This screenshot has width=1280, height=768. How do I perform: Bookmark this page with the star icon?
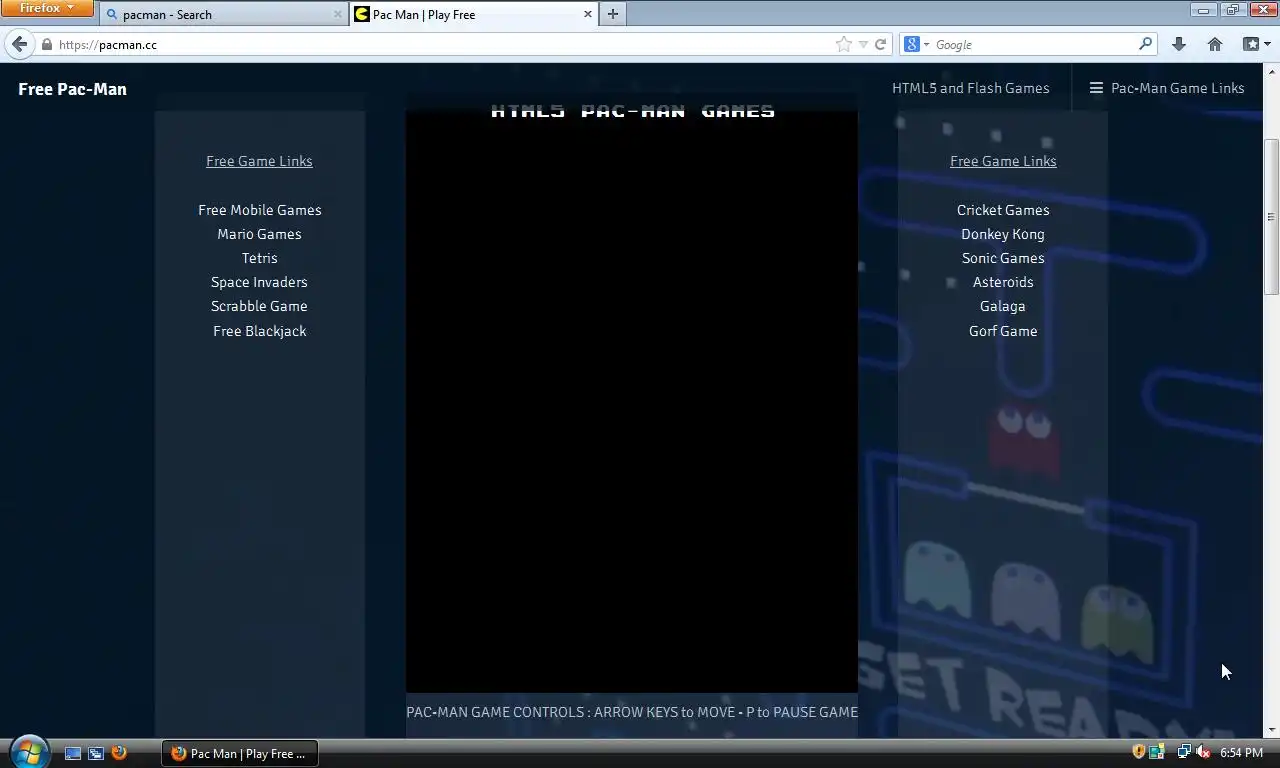point(844,44)
